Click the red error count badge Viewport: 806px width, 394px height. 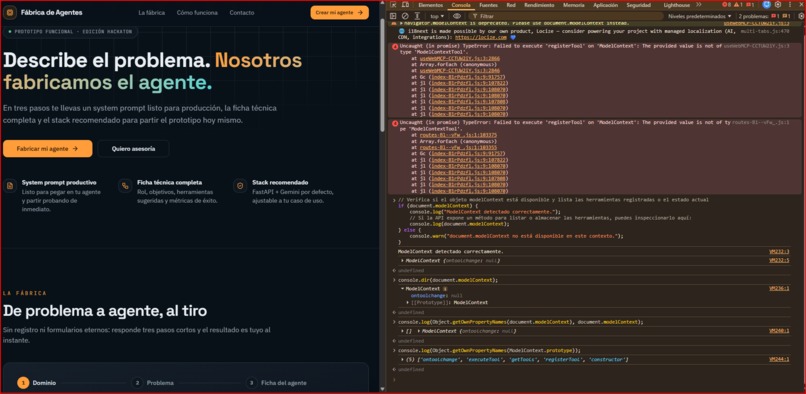727,5
